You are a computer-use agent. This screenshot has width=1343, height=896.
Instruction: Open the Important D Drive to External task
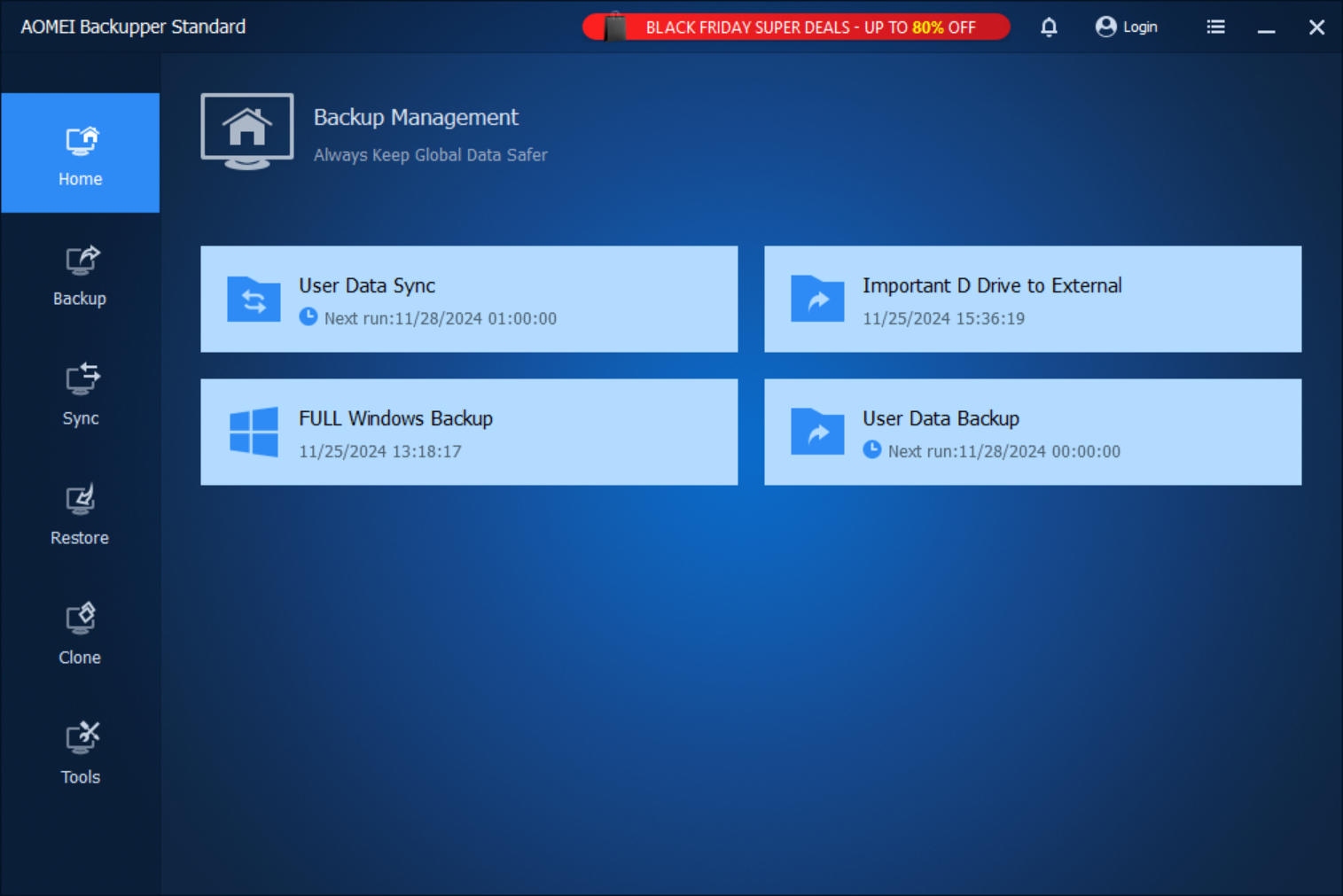click(x=1033, y=299)
